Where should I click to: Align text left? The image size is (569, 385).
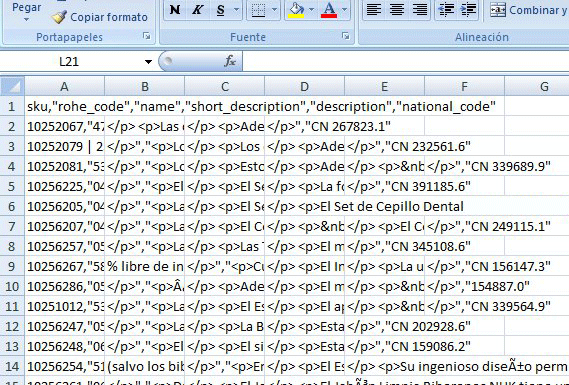(x=374, y=10)
